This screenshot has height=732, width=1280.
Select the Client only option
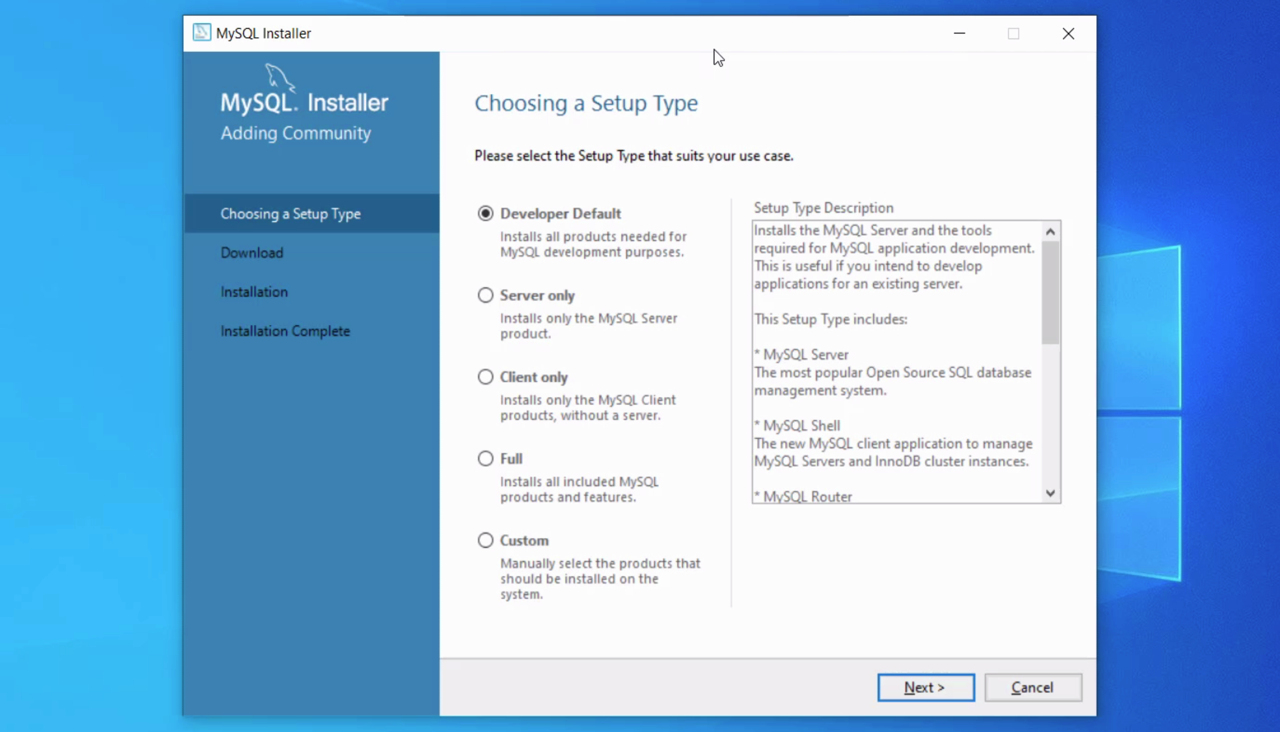(x=486, y=377)
